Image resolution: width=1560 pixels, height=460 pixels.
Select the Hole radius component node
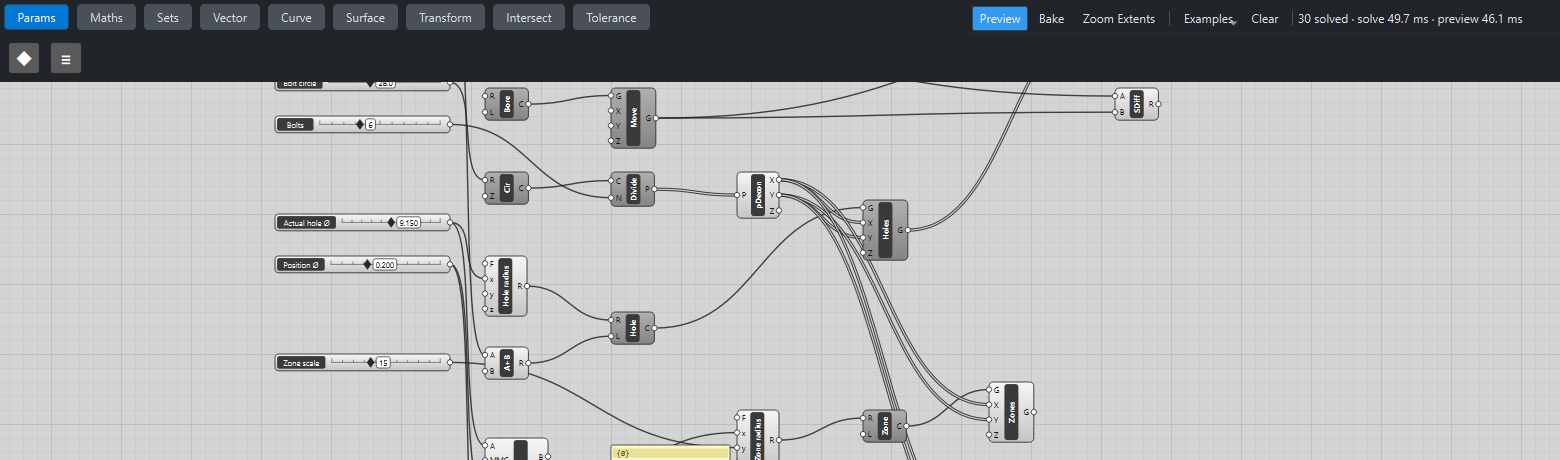(505, 286)
